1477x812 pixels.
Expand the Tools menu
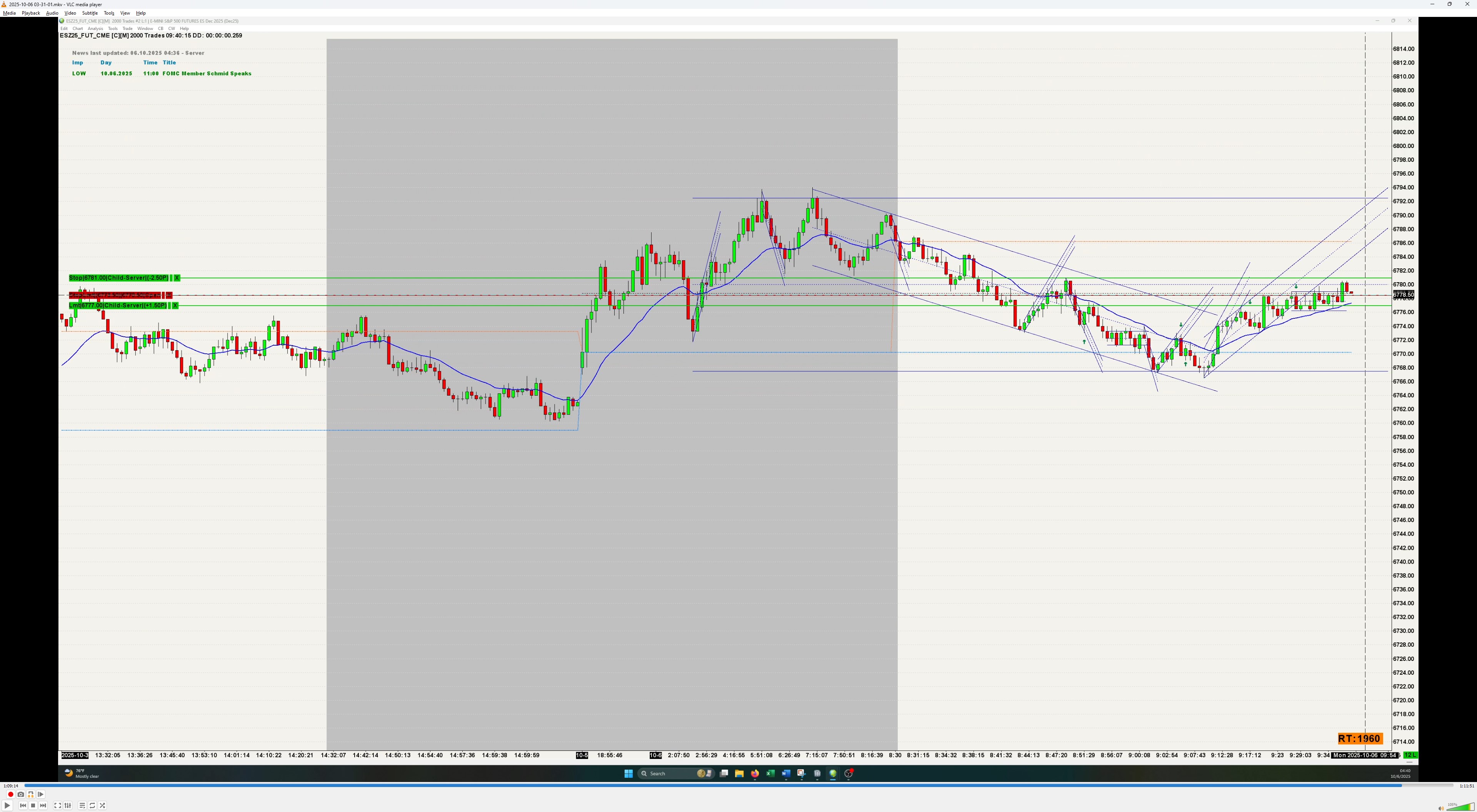(108, 13)
